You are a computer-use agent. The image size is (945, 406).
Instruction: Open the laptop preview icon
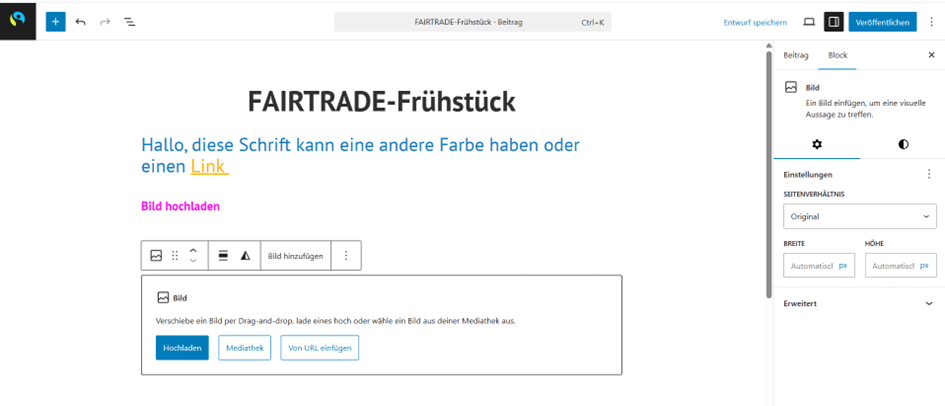pyautogui.click(x=809, y=22)
